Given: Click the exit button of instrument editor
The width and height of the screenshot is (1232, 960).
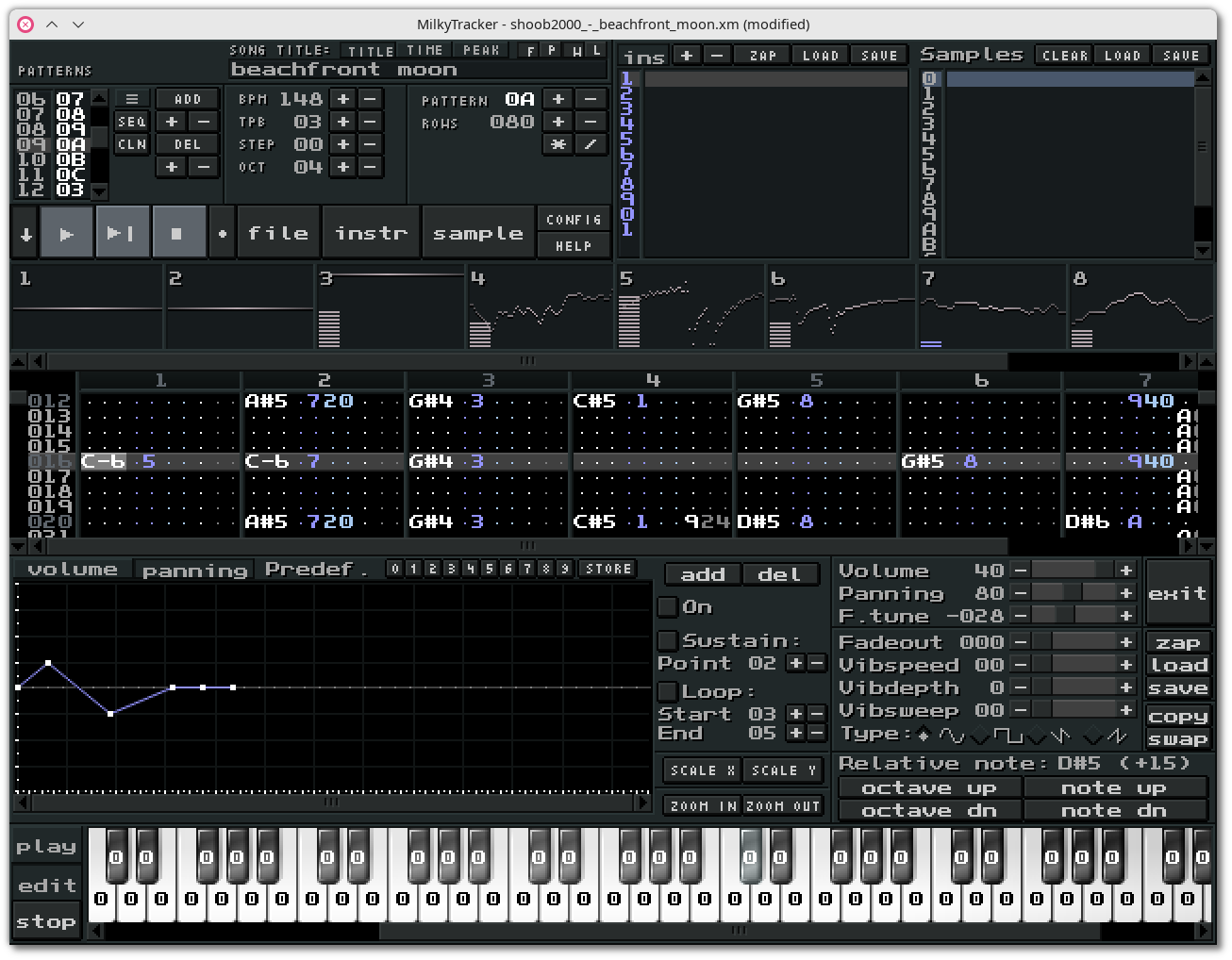Looking at the screenshot, I should (x=1177, y=593).
